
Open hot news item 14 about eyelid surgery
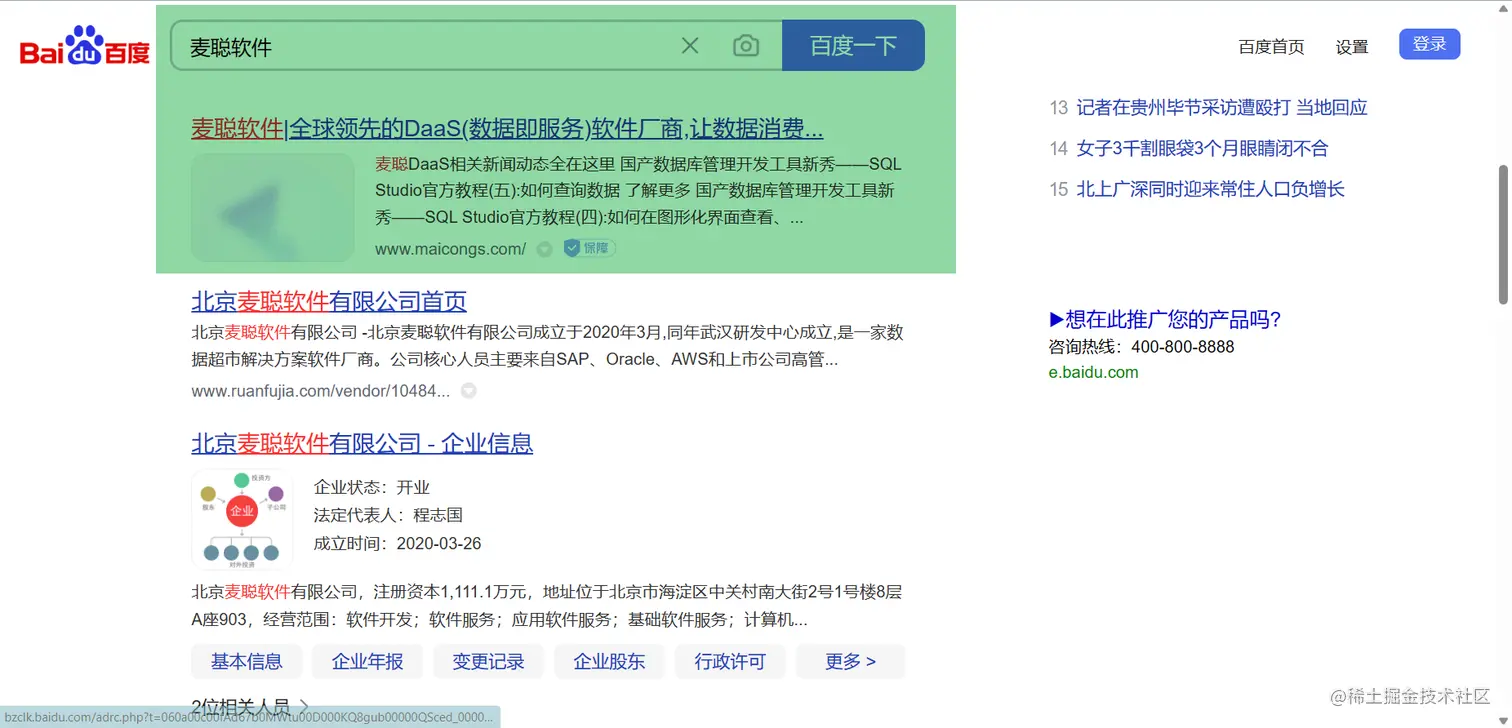tap(1204, 148)
